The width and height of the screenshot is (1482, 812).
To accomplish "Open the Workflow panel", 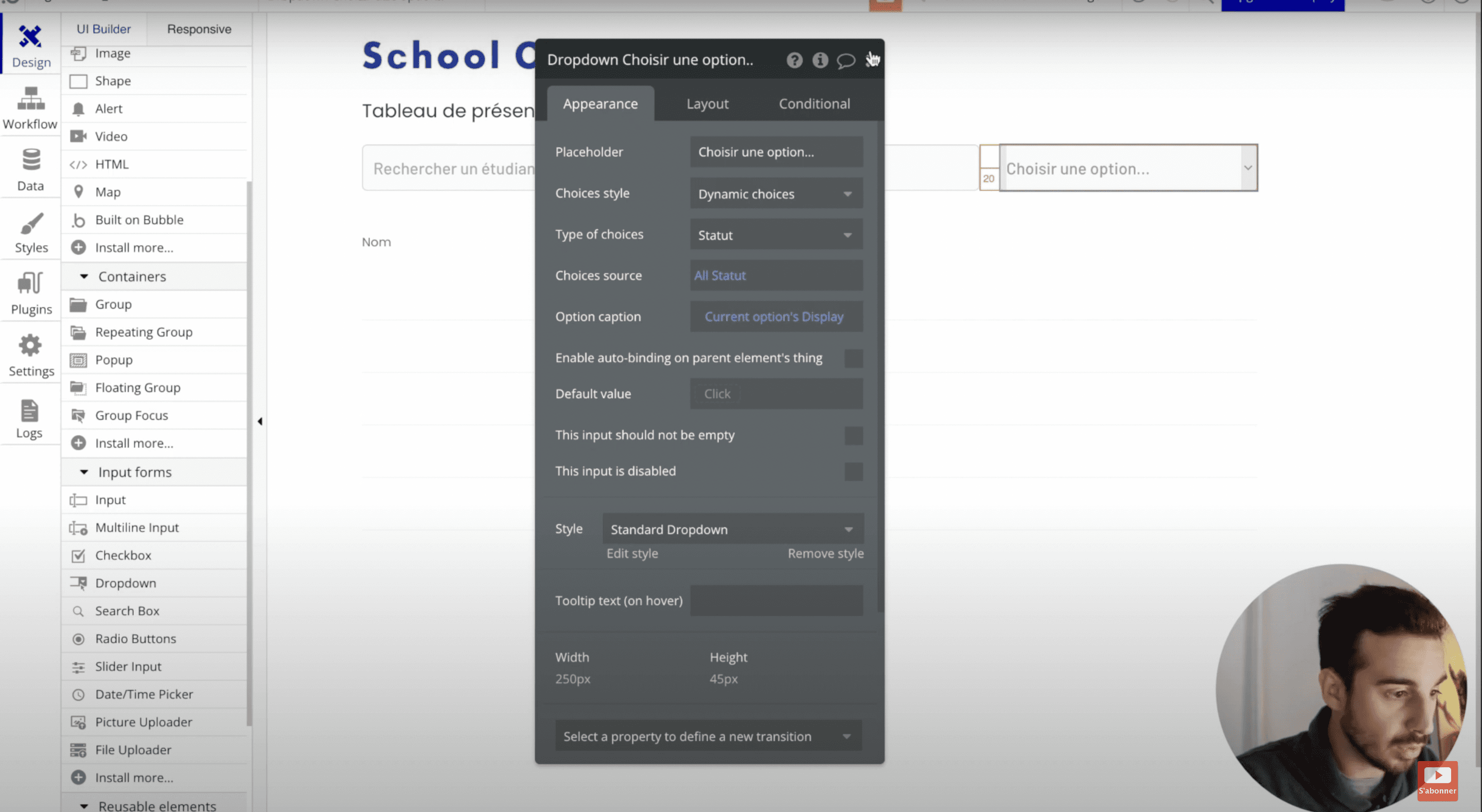I will 30,107.
